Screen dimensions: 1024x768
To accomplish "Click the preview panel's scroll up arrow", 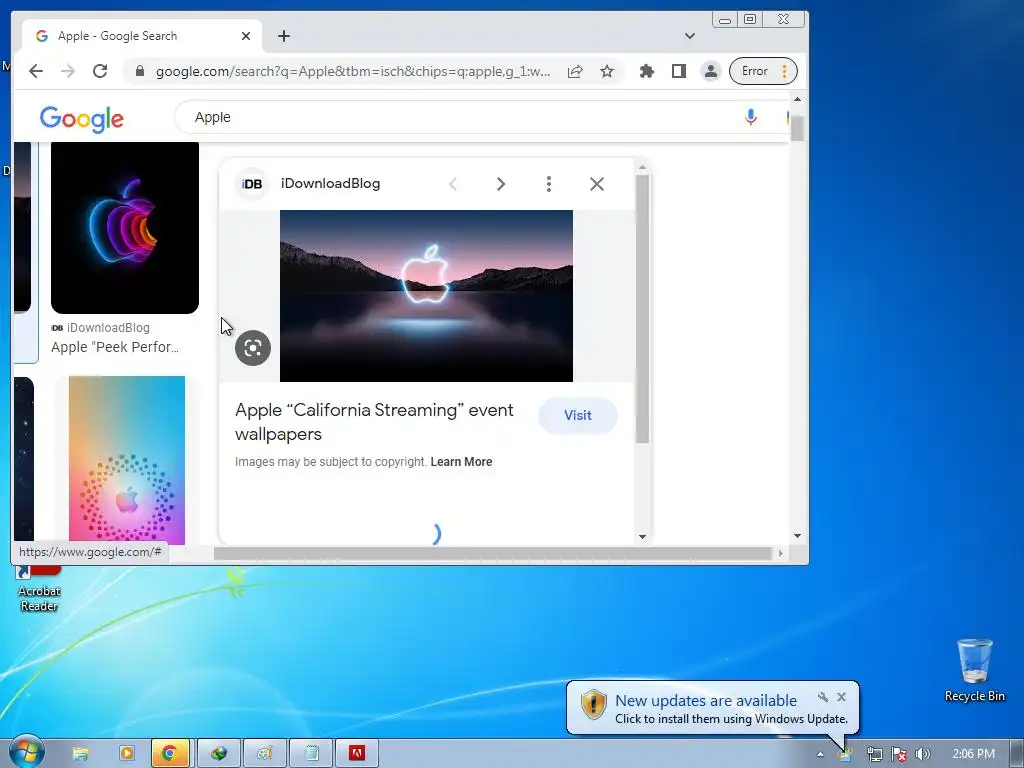I will 643,168.
